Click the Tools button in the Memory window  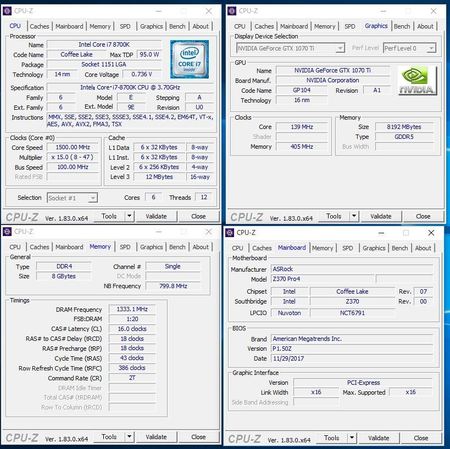point(109,437)
